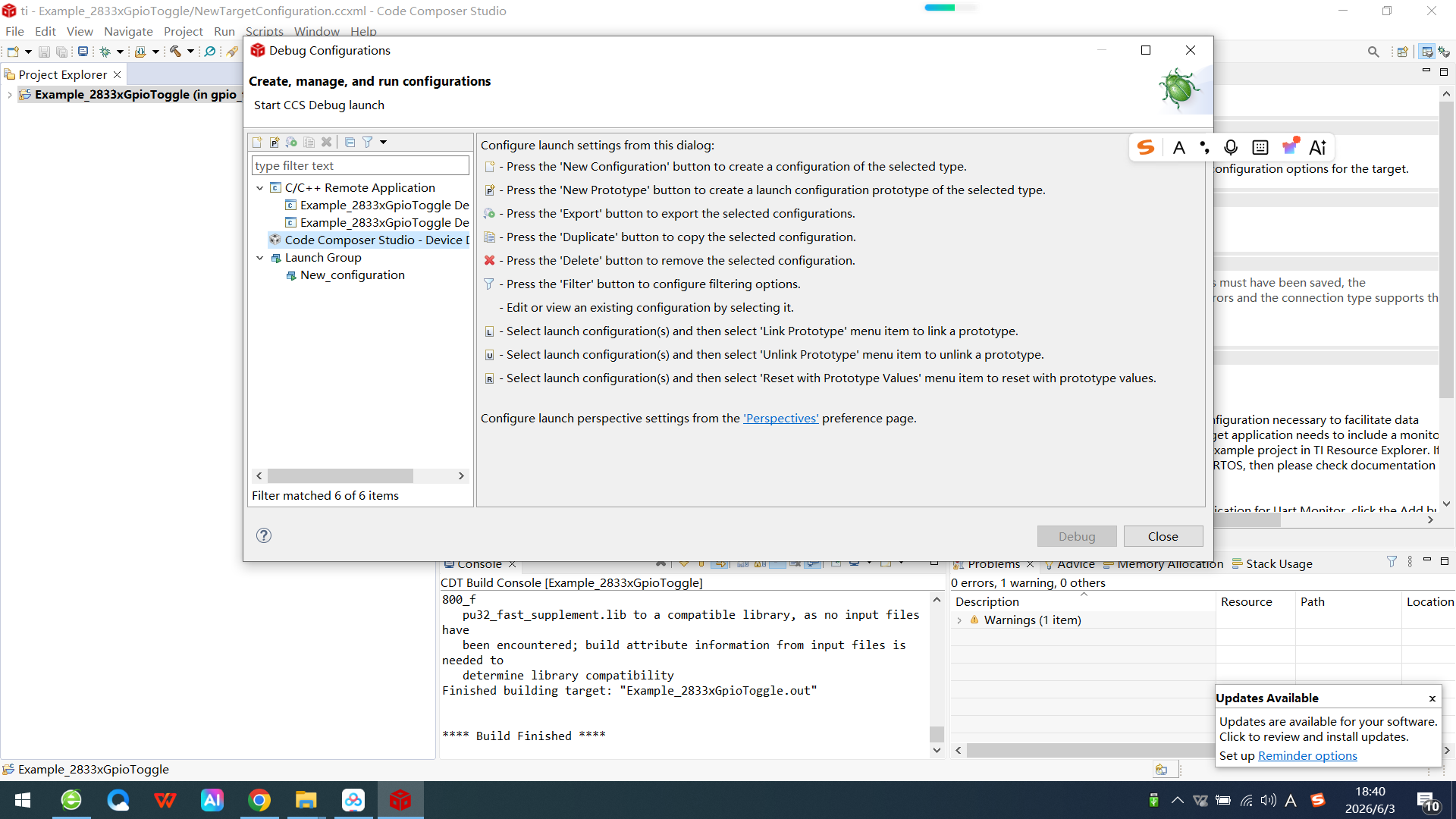Dismiss the Updates Available popup

[1432, 698]
